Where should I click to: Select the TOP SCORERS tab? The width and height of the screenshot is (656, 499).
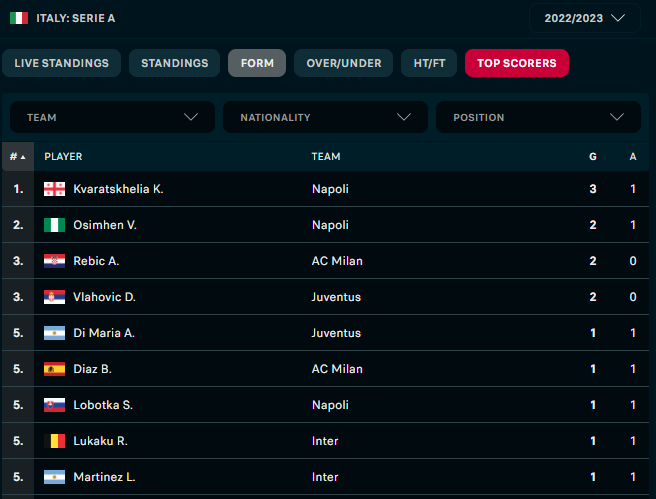pos(517,63)
